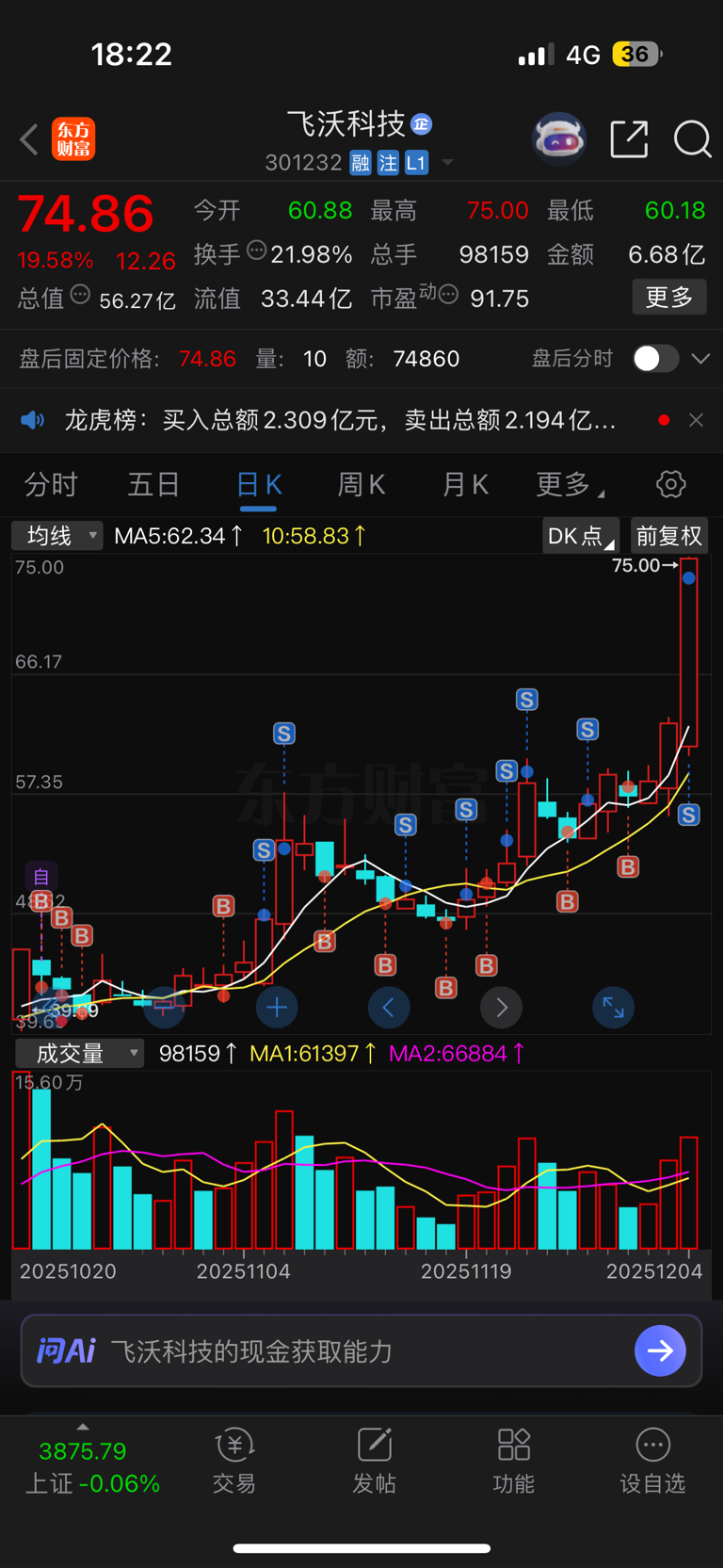Screen dimensions: 724x1568
Task: Tap info icon next to 总值
Action: (x=80, y=295)
